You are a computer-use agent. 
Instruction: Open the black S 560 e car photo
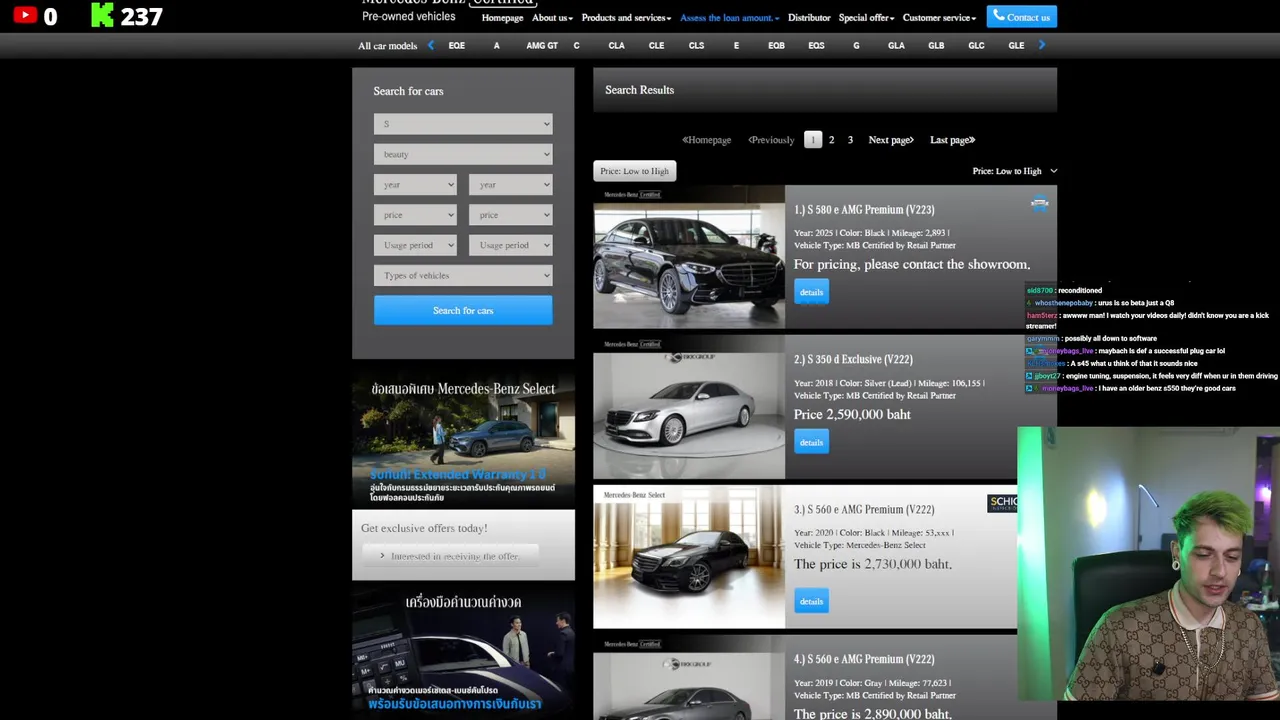689,557
